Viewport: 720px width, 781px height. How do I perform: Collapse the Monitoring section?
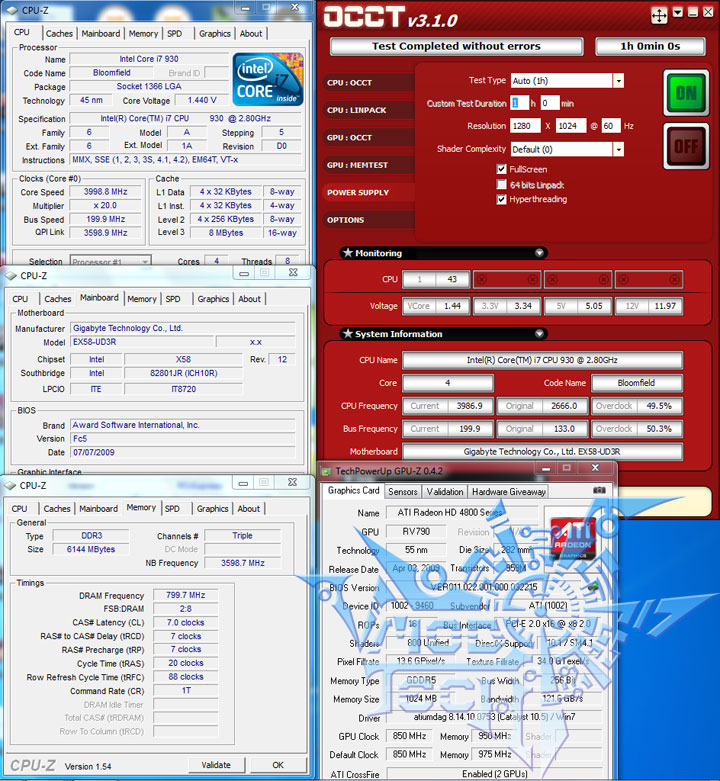tap(539, 253)
